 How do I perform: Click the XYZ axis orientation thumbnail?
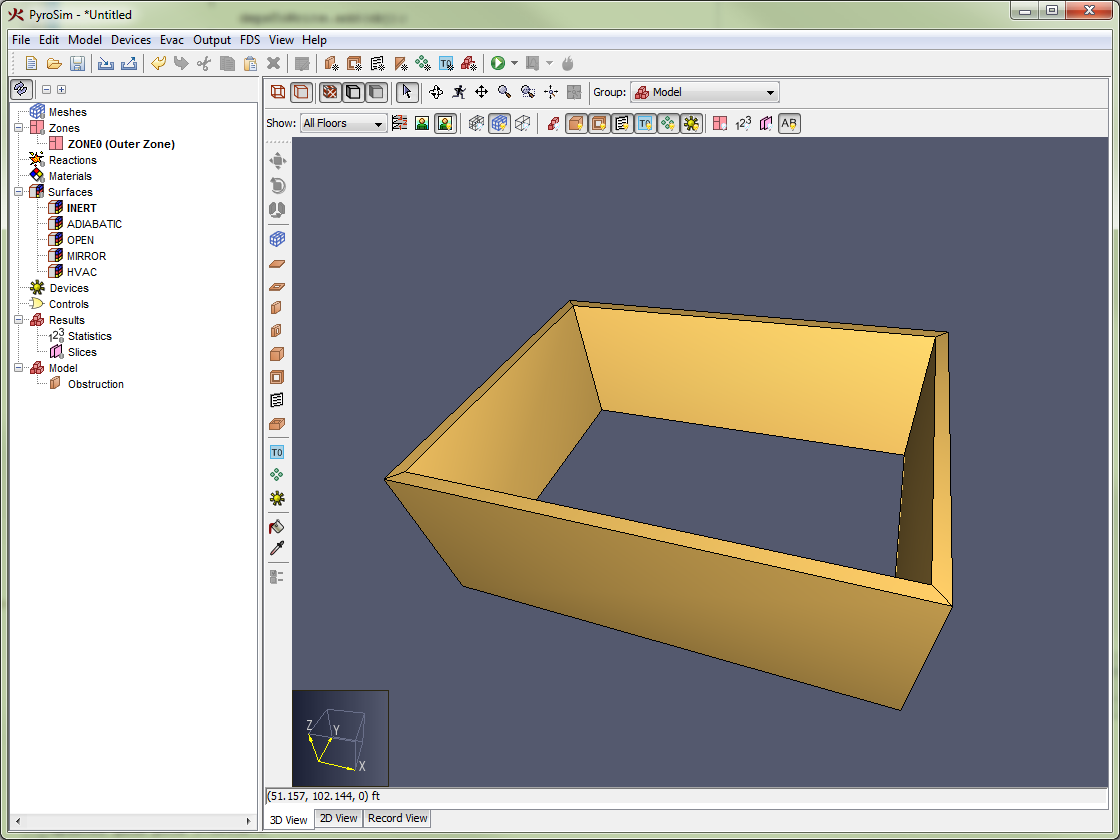340,738
